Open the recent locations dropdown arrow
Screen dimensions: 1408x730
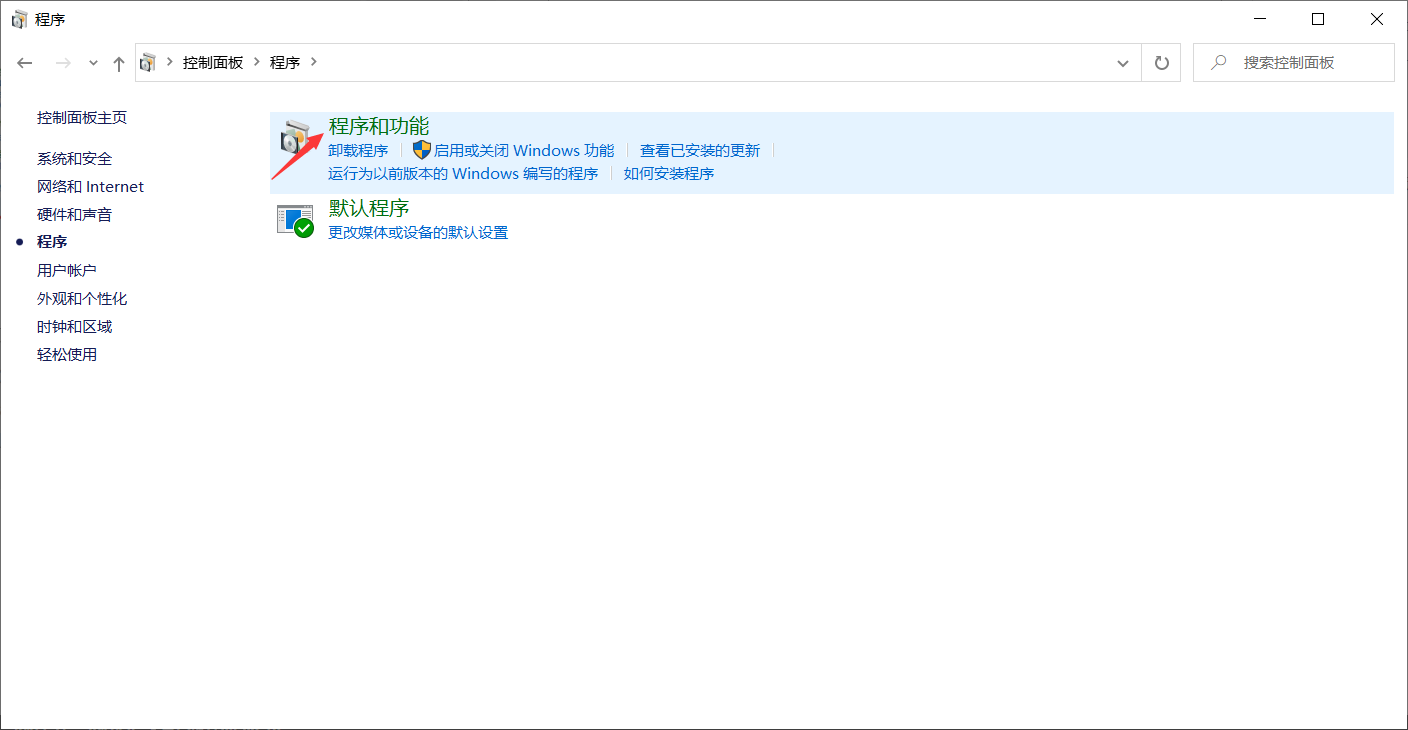click(94, 63)
